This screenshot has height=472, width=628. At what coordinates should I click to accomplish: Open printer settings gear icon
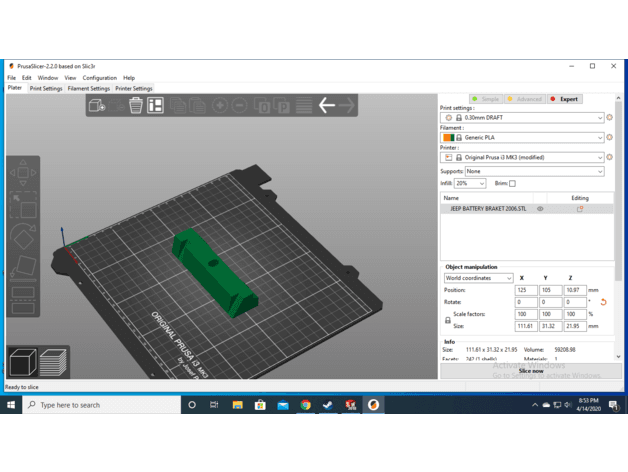[609, 157]
